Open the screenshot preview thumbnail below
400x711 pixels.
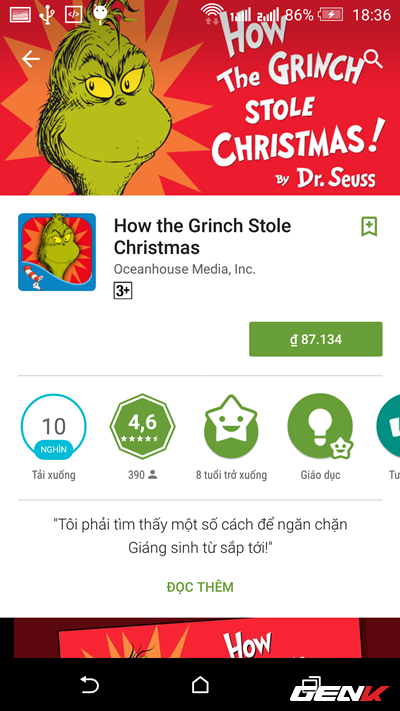(200, 638)
